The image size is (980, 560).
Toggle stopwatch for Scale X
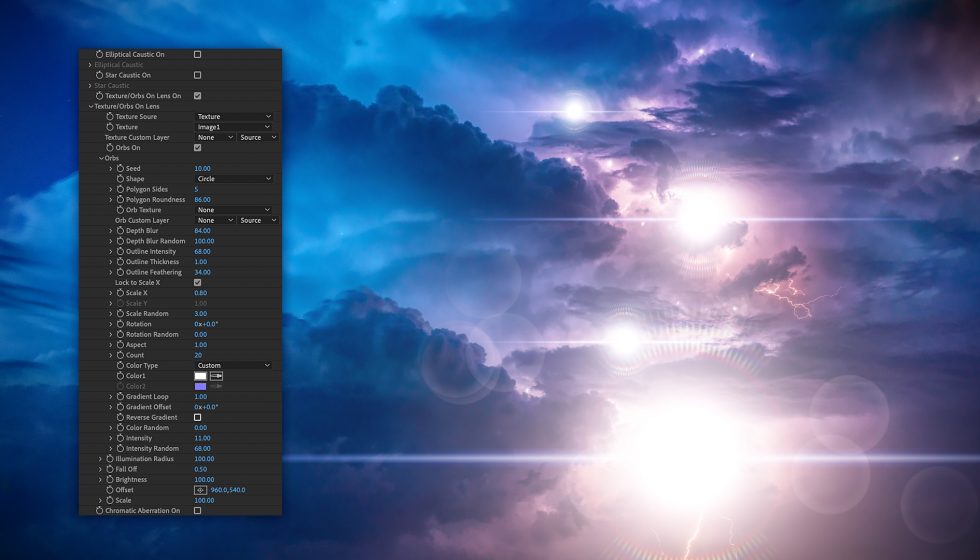point(120,292)
